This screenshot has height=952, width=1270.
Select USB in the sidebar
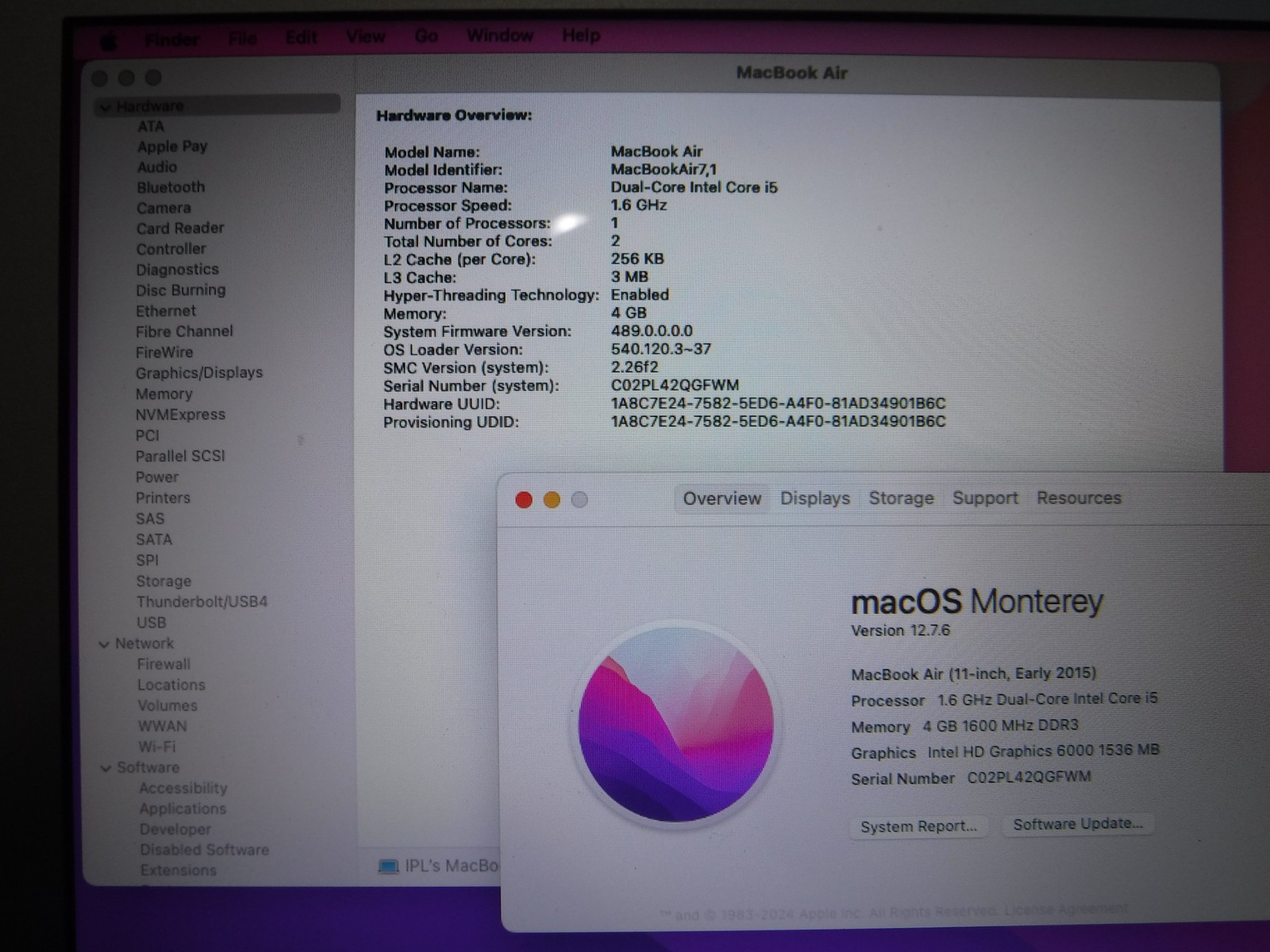[151, 623]
